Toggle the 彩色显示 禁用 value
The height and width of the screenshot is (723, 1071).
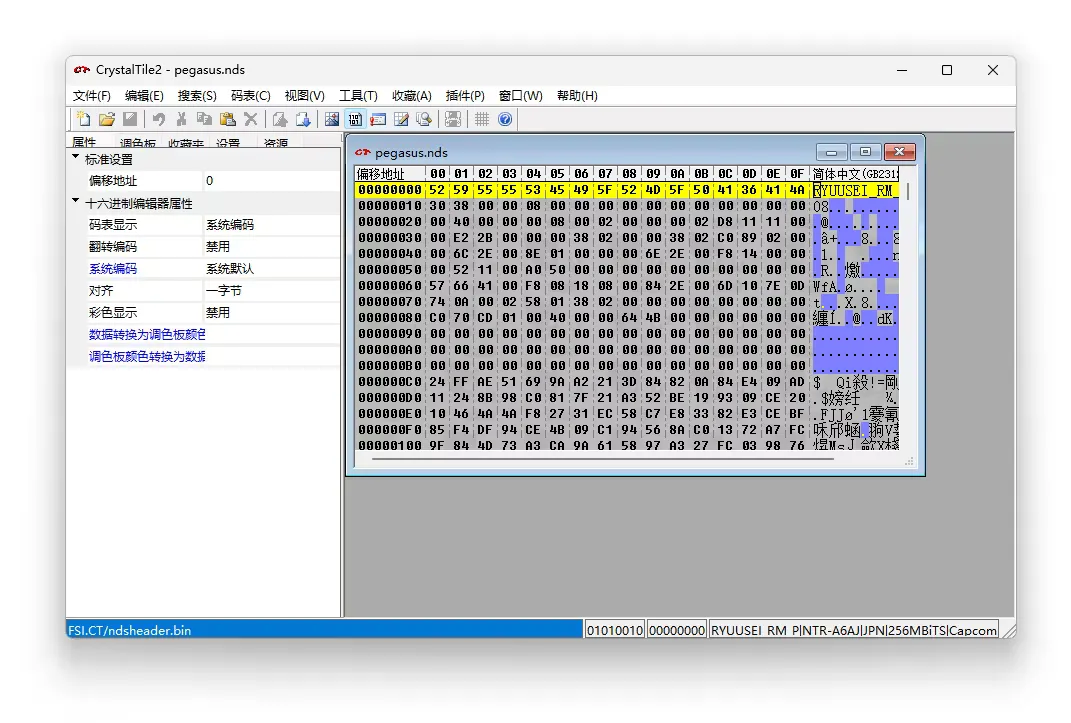[x=271, y=313]
